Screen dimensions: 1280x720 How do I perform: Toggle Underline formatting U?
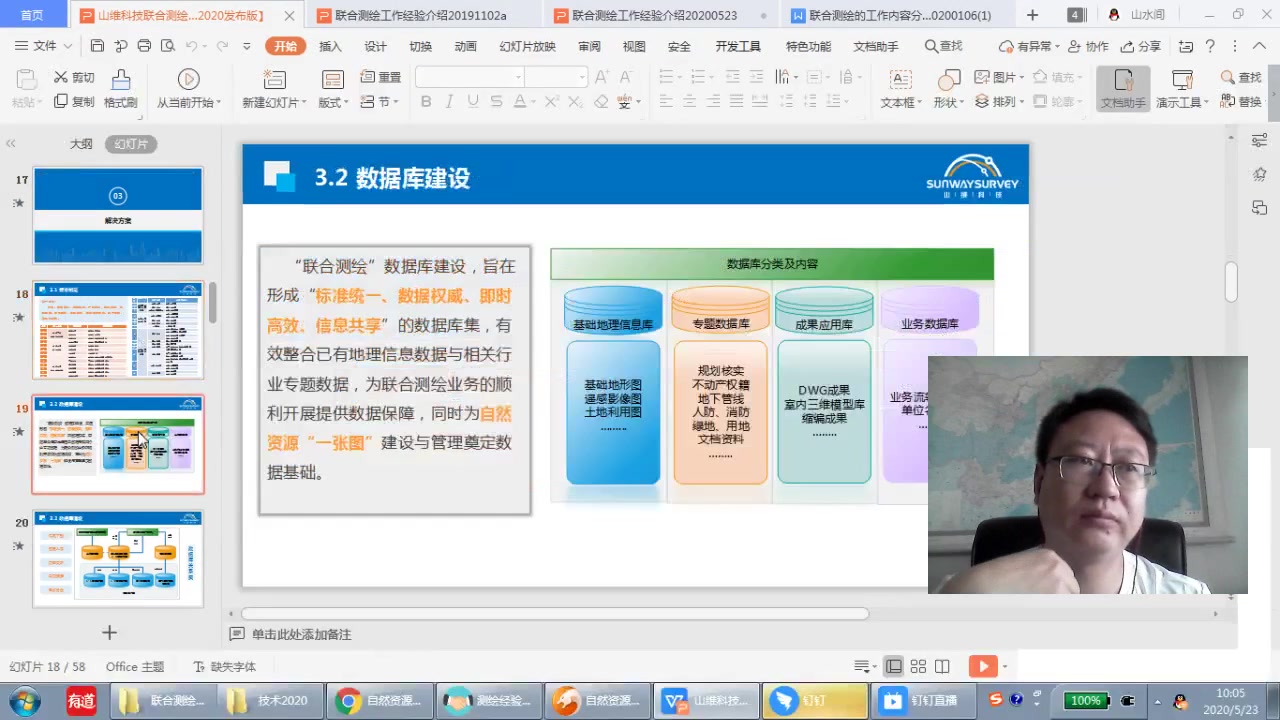point(472,101)
